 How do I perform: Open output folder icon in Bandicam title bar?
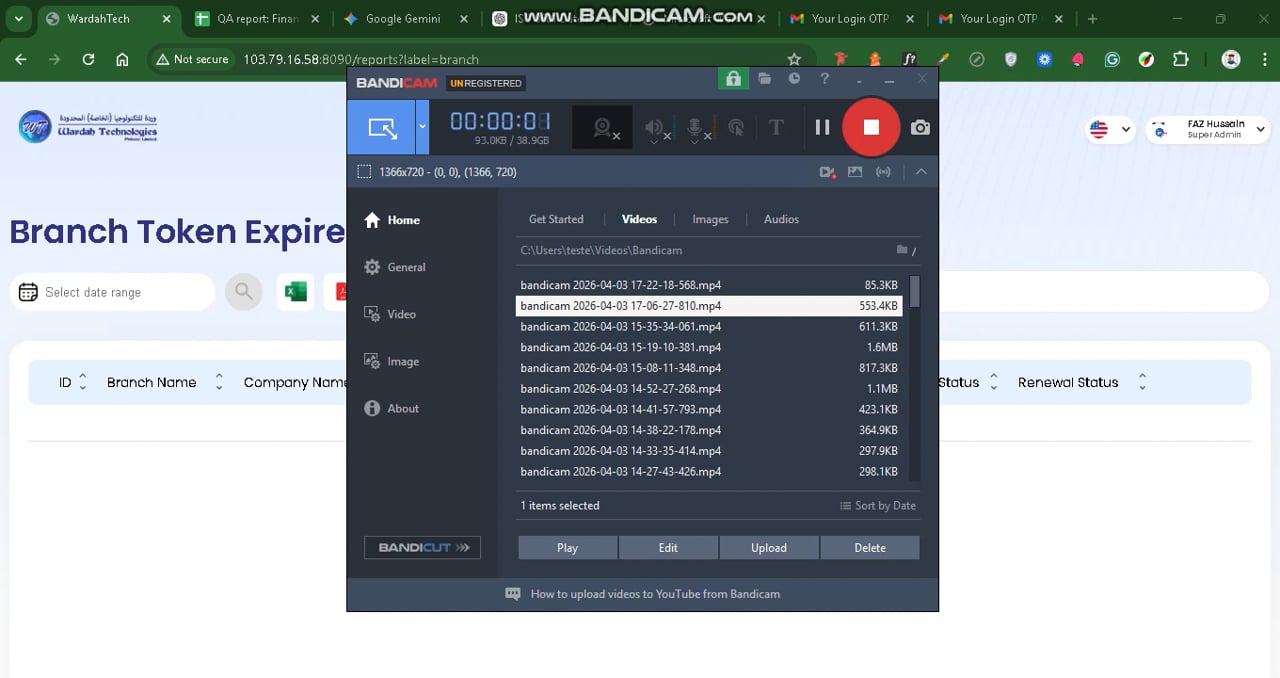coord(764,78)
